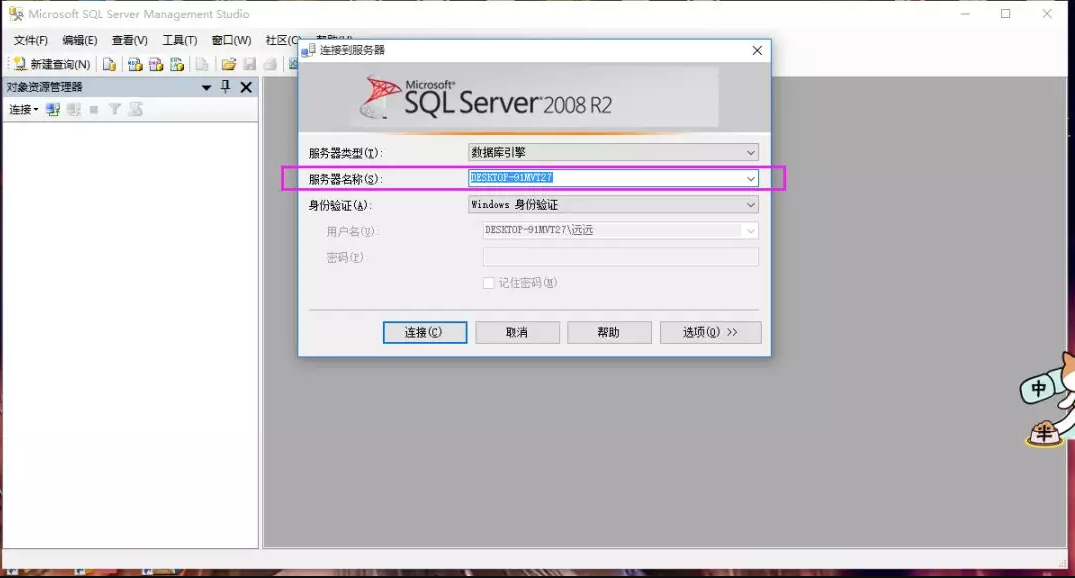This screenshot has width=1075, height=578.
Task: Close the 连接到服务器 dialog
Action: [757, 50]
